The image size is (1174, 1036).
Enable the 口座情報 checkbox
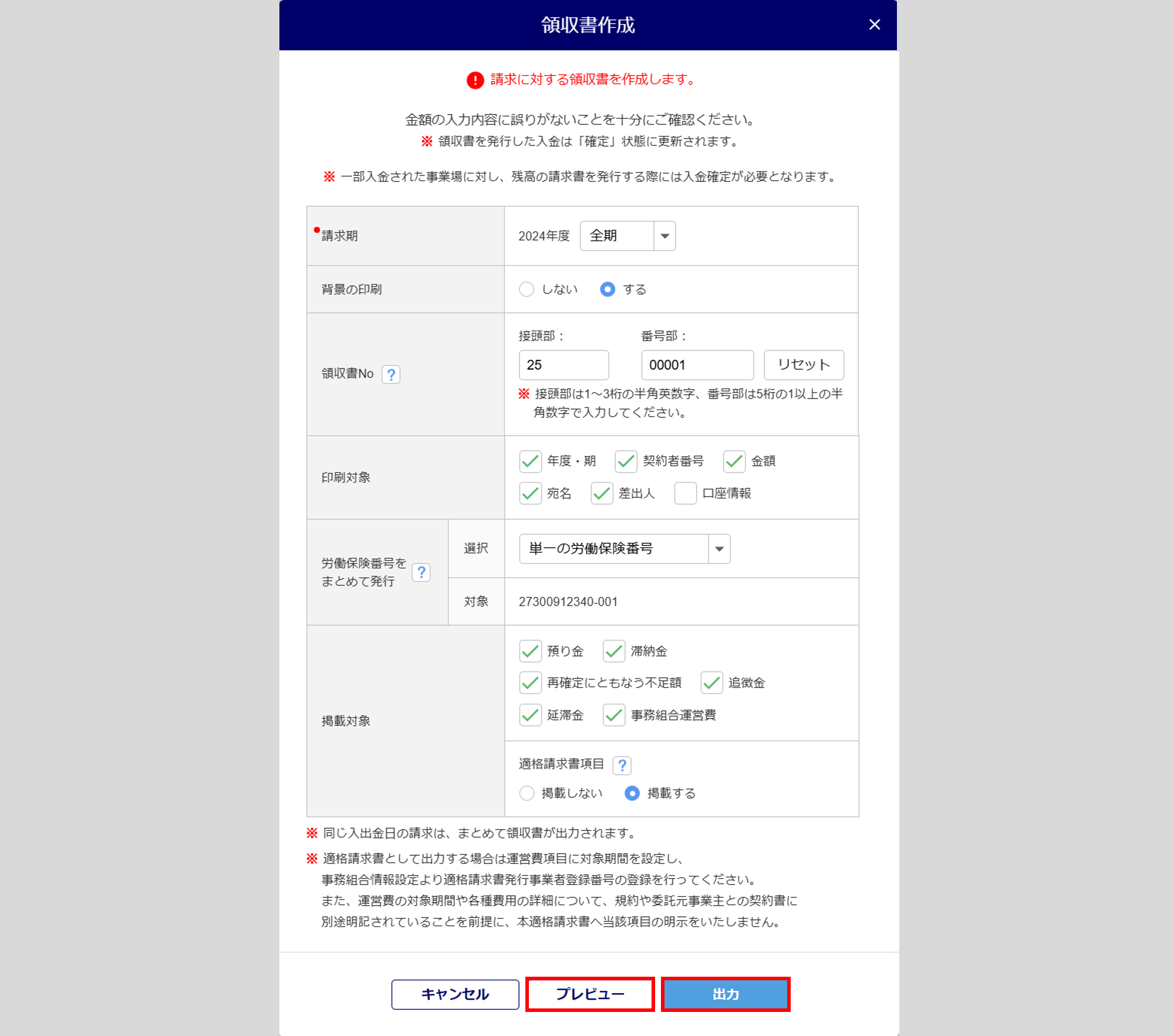(685, 494)
